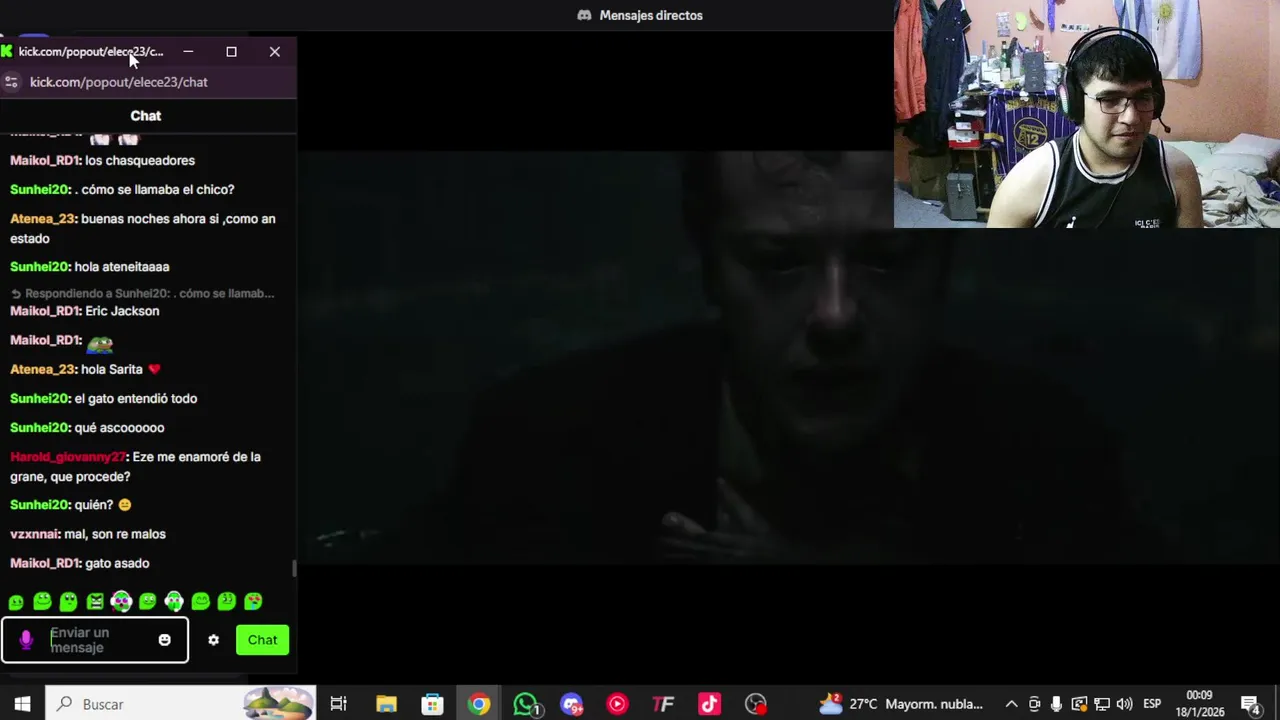Insert the headphones emote with purple eyes
This screenshot has width=1280, height=720.
pos(121,601)
